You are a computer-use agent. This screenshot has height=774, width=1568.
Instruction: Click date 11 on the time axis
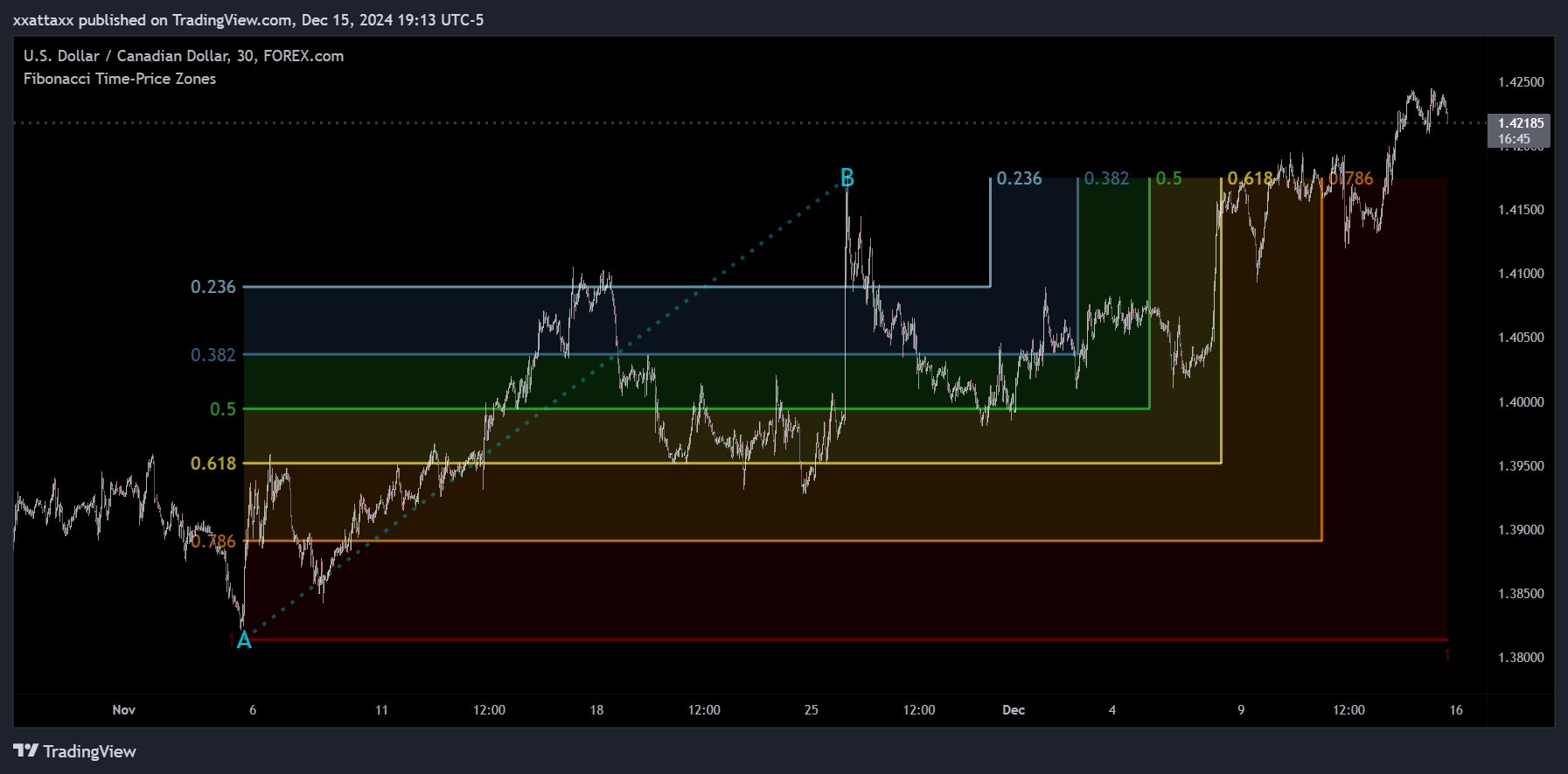tap(381, 710)
